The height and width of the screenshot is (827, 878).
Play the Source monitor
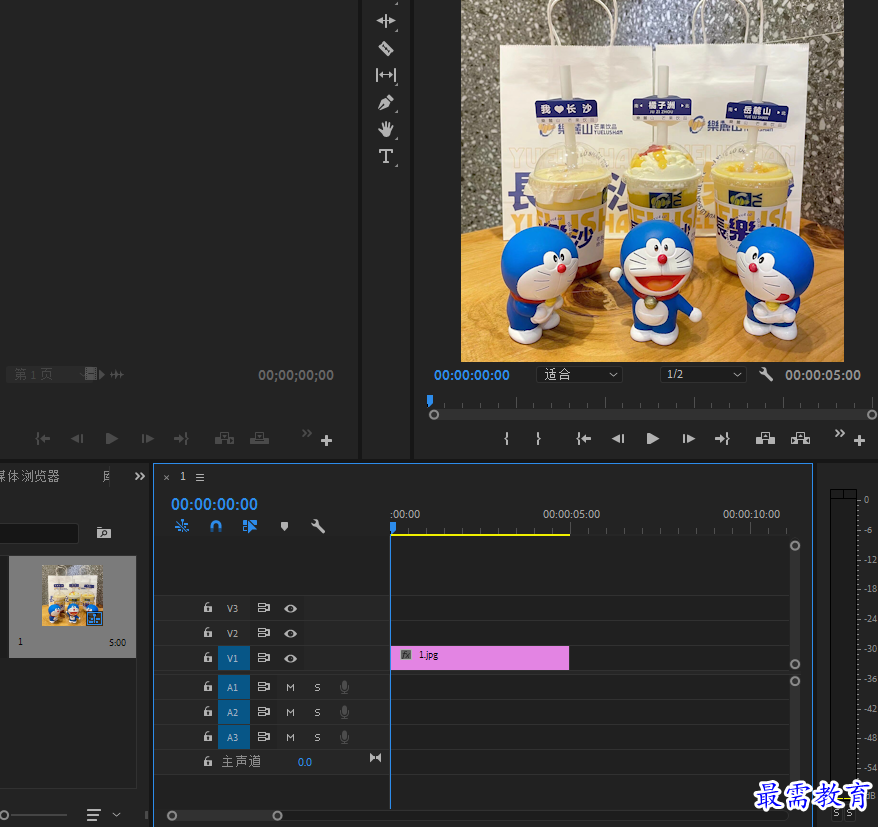(112, 439)
